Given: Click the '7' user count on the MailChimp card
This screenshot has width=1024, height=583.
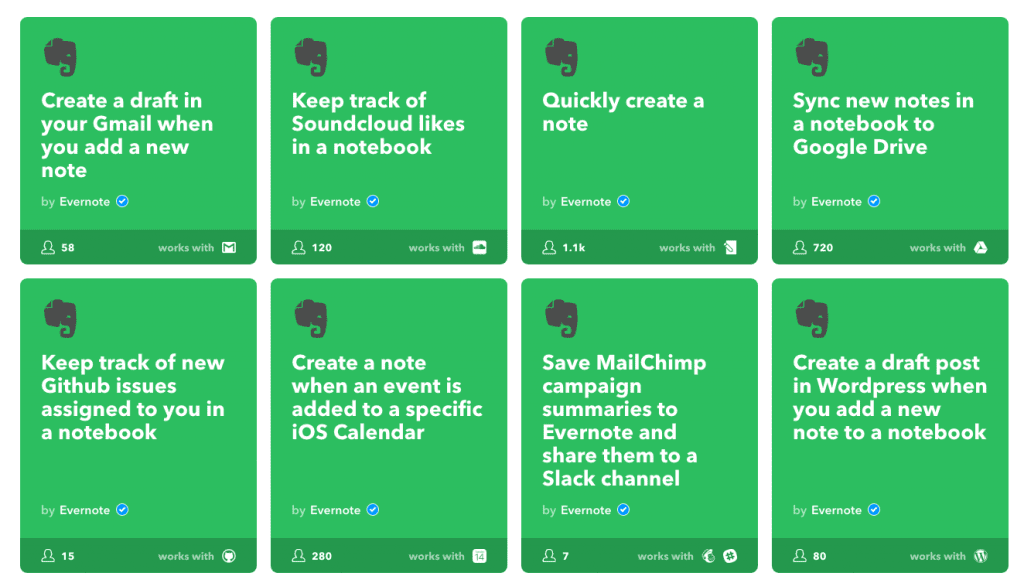Looking at the screenshot, I should pyautogui.click(x=566, y=556).
